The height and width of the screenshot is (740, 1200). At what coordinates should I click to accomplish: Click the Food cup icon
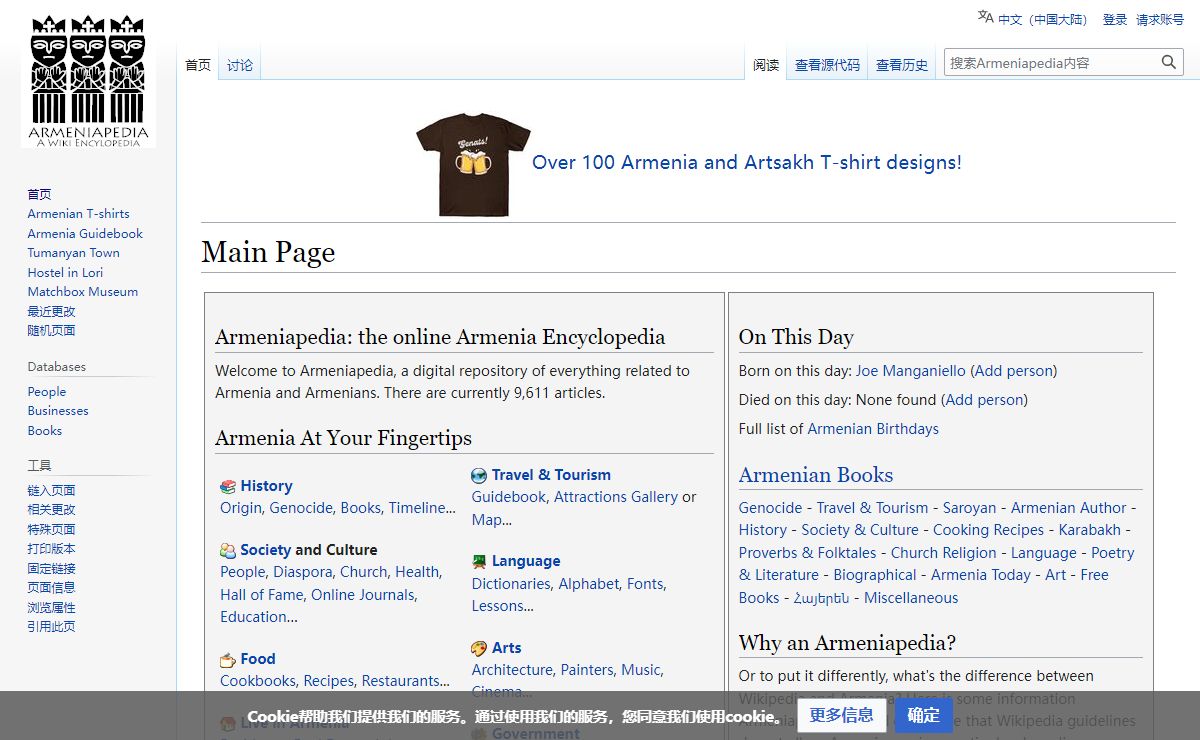tap(228, 660)
